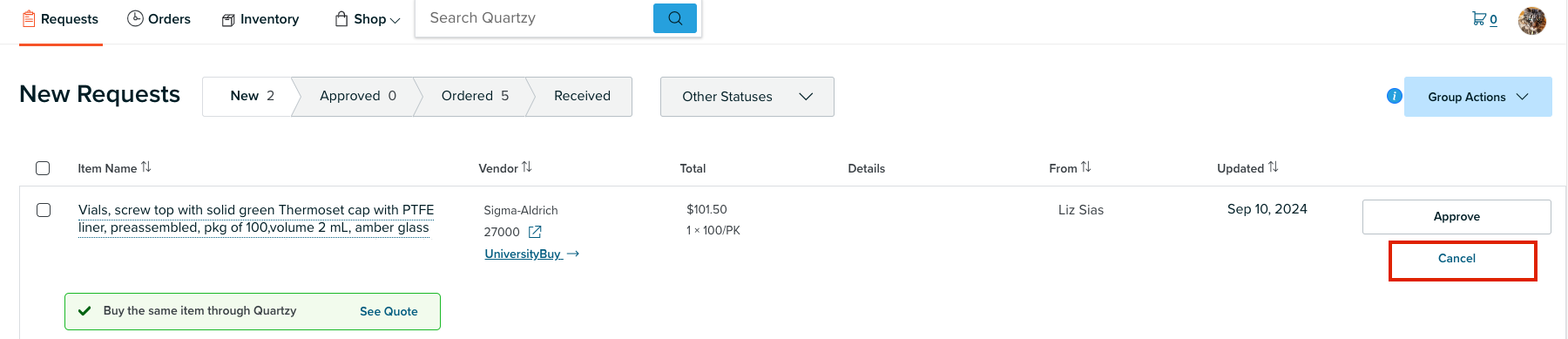Open the shopping cart icon

coord(1479,18)
